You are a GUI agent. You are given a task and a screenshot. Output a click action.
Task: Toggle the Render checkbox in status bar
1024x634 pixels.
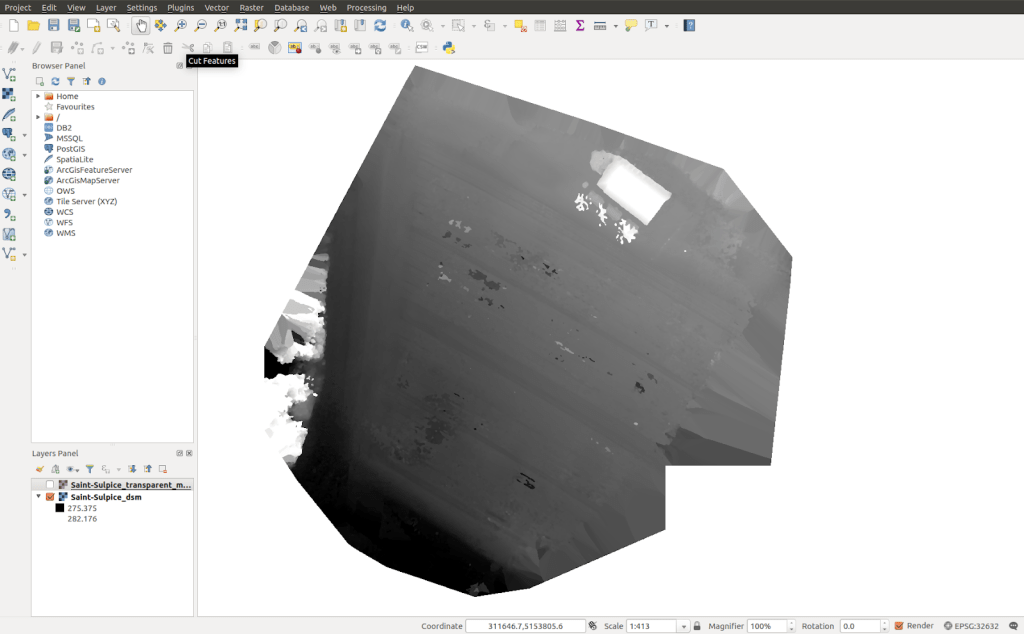point(899,626)
